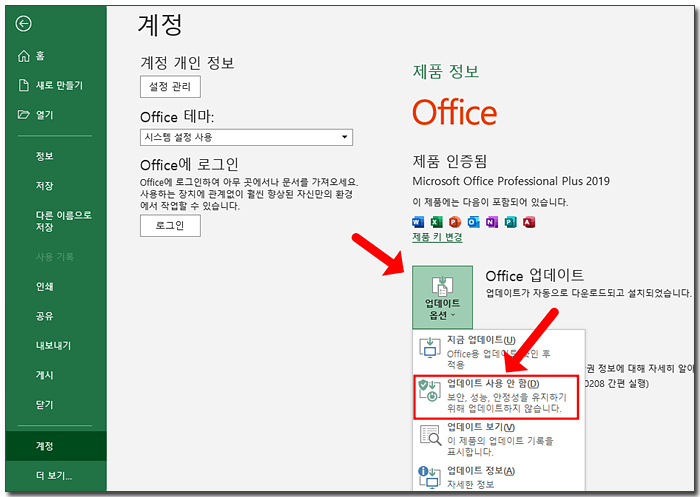Select 다른 이름으로 저장
The width and height of the screenshot is (700, 497).
coord(56,221)
